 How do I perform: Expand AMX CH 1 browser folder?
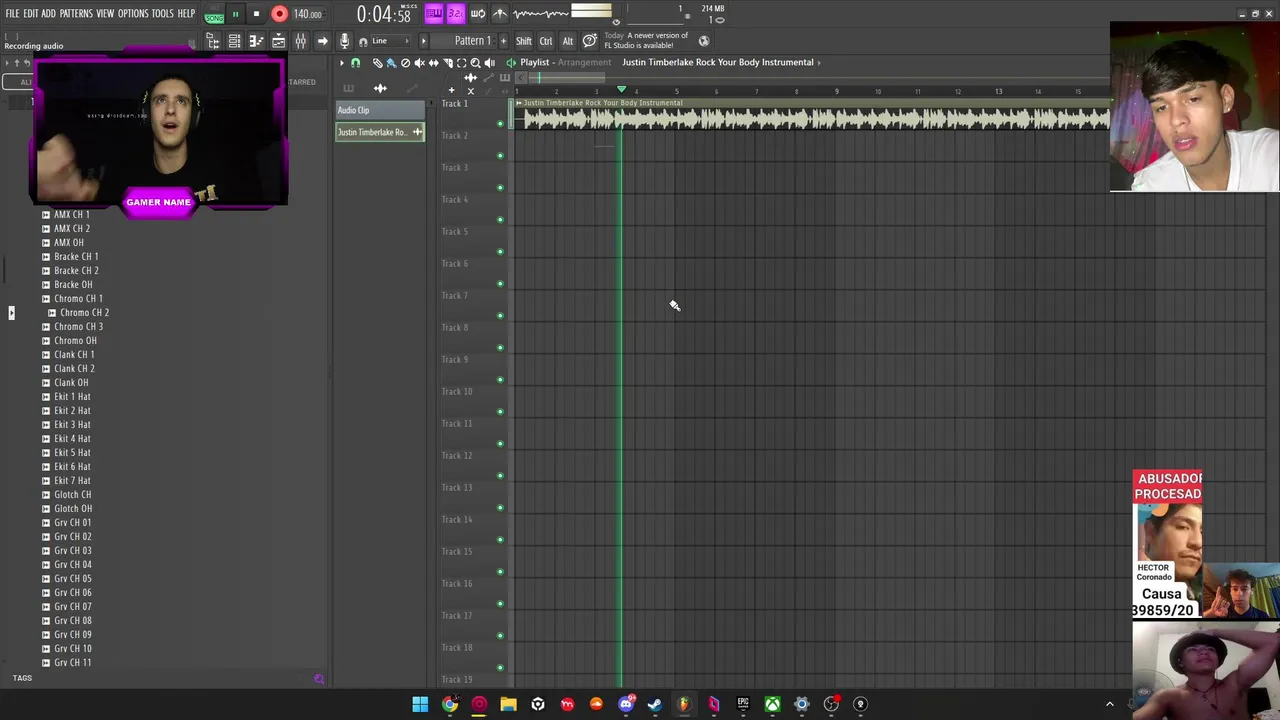45,215
